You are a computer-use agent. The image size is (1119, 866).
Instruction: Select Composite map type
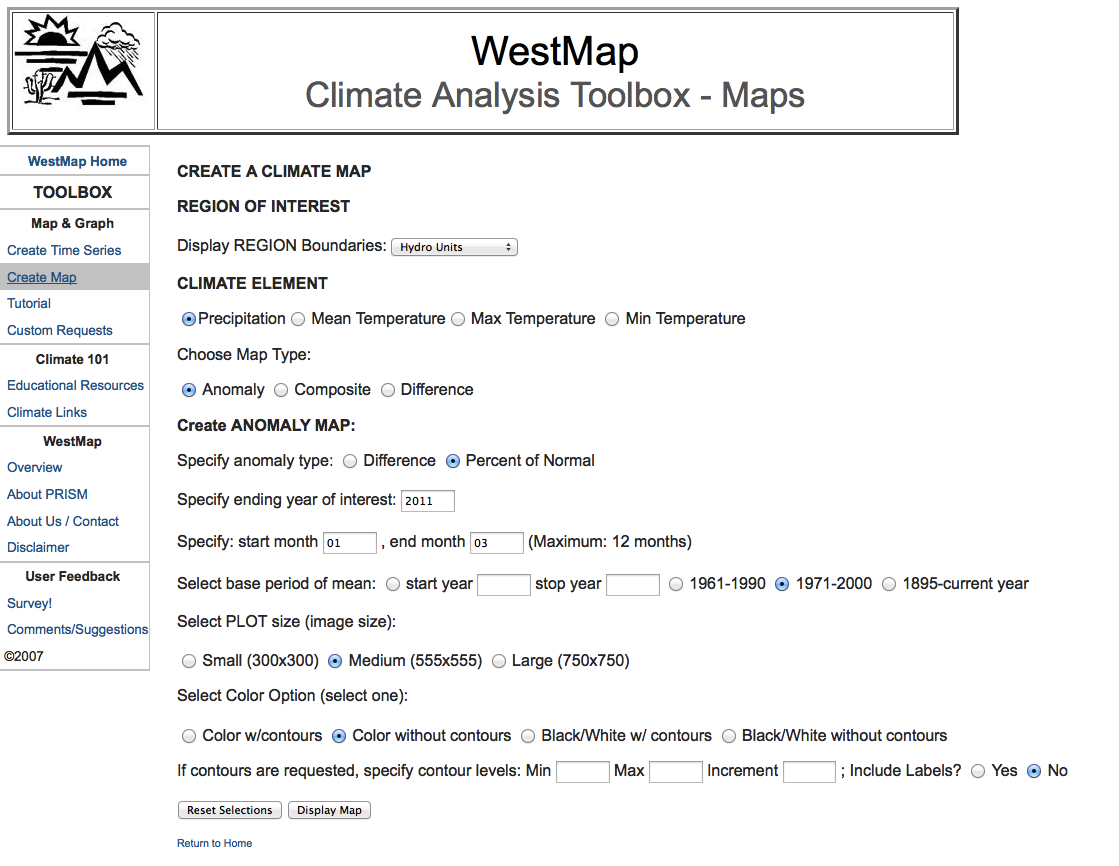281,390
